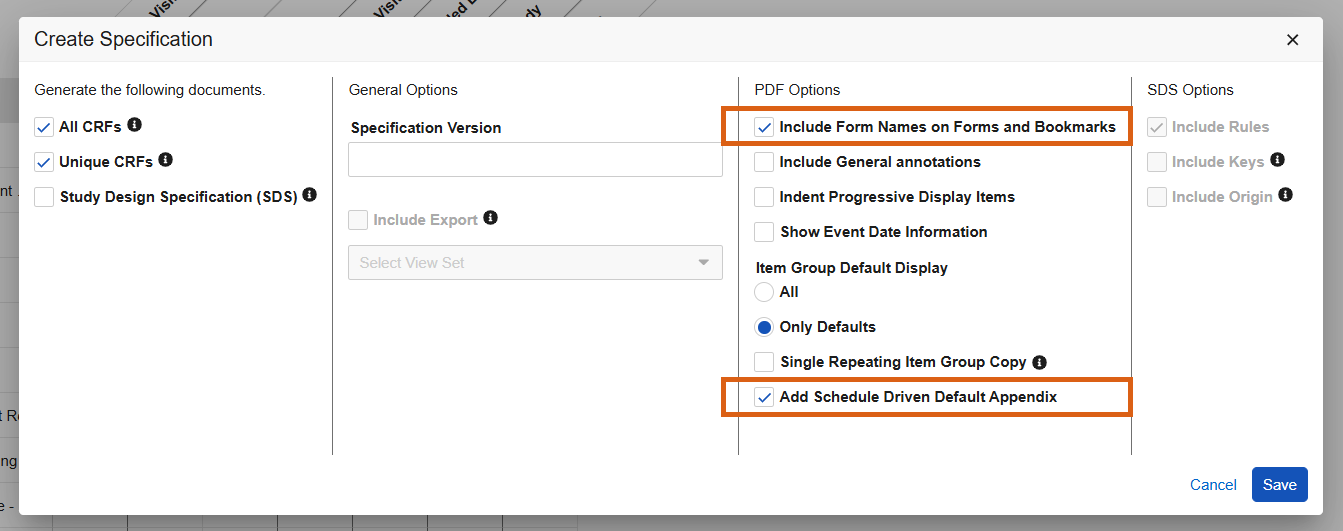Image resolution: width=1343 pixels, height=531 pixels.
Task: Click the Save button
Action: (1279, 485)
